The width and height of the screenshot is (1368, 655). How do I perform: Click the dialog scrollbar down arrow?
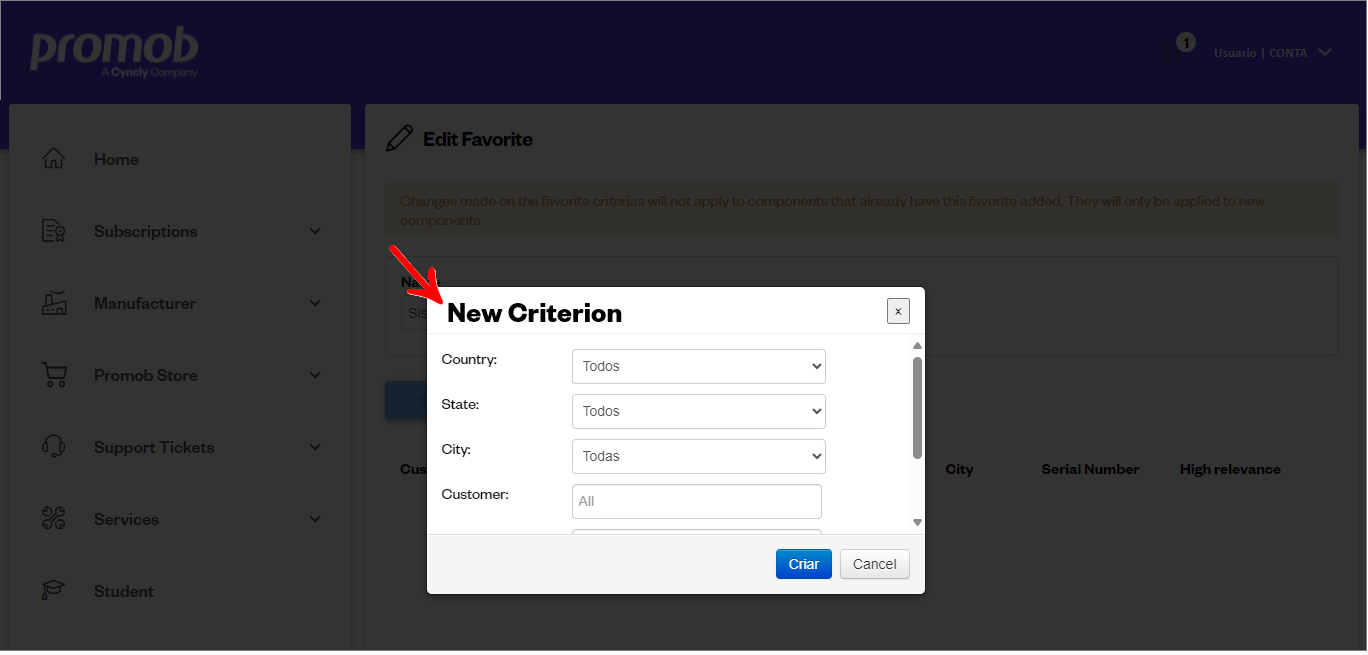[x=917, y=522]
